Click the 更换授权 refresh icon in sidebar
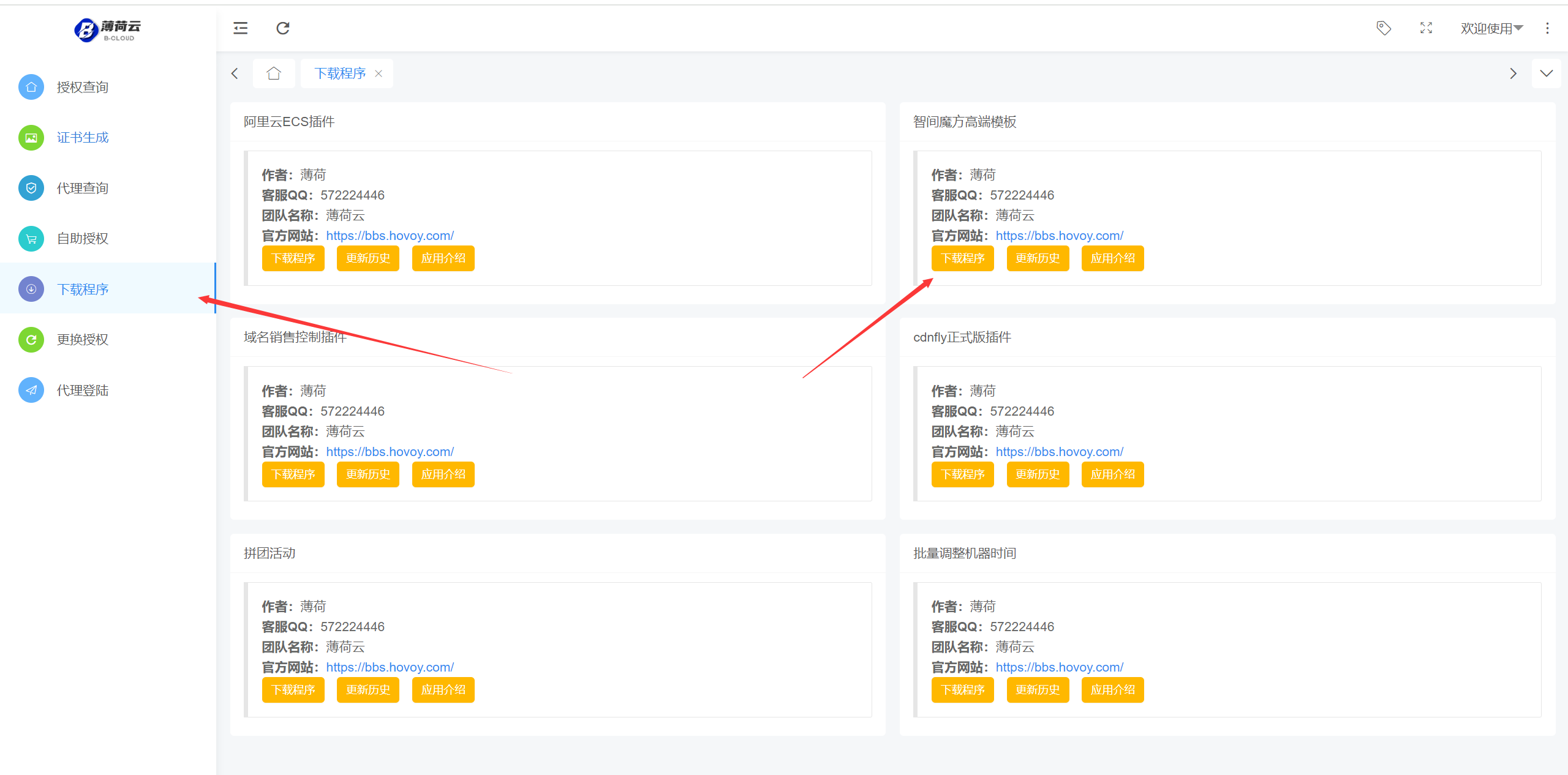 [31, 340]
